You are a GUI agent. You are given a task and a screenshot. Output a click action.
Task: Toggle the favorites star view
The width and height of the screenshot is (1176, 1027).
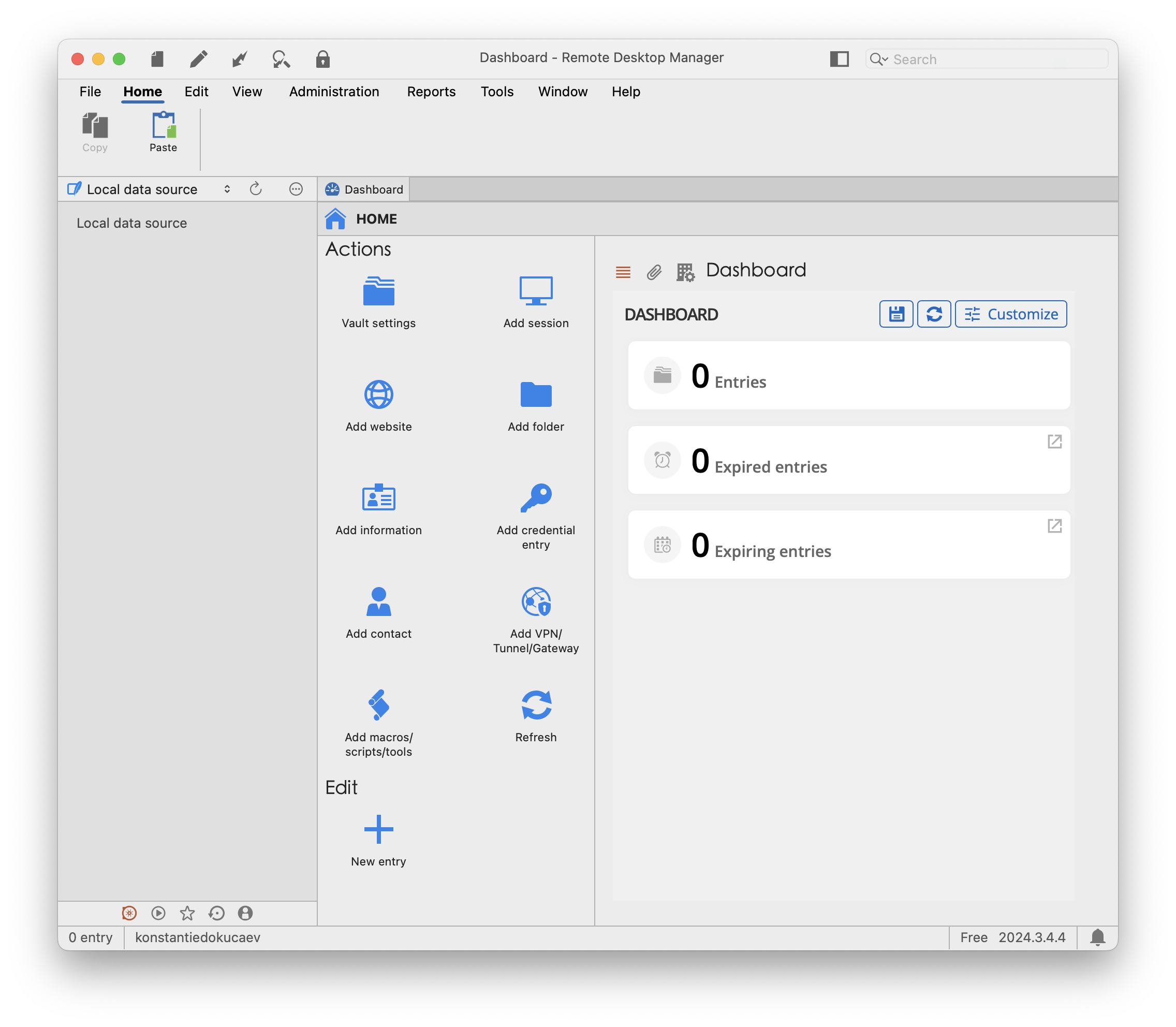click(x=187, y=913)
